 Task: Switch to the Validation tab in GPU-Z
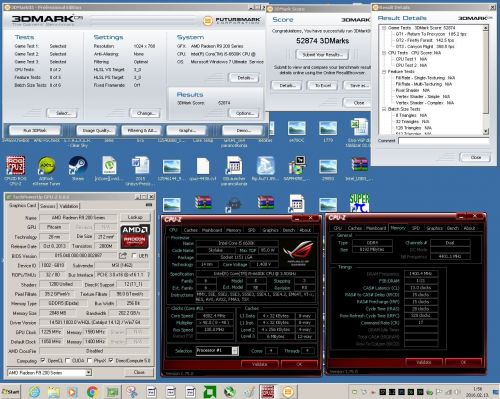69,206
